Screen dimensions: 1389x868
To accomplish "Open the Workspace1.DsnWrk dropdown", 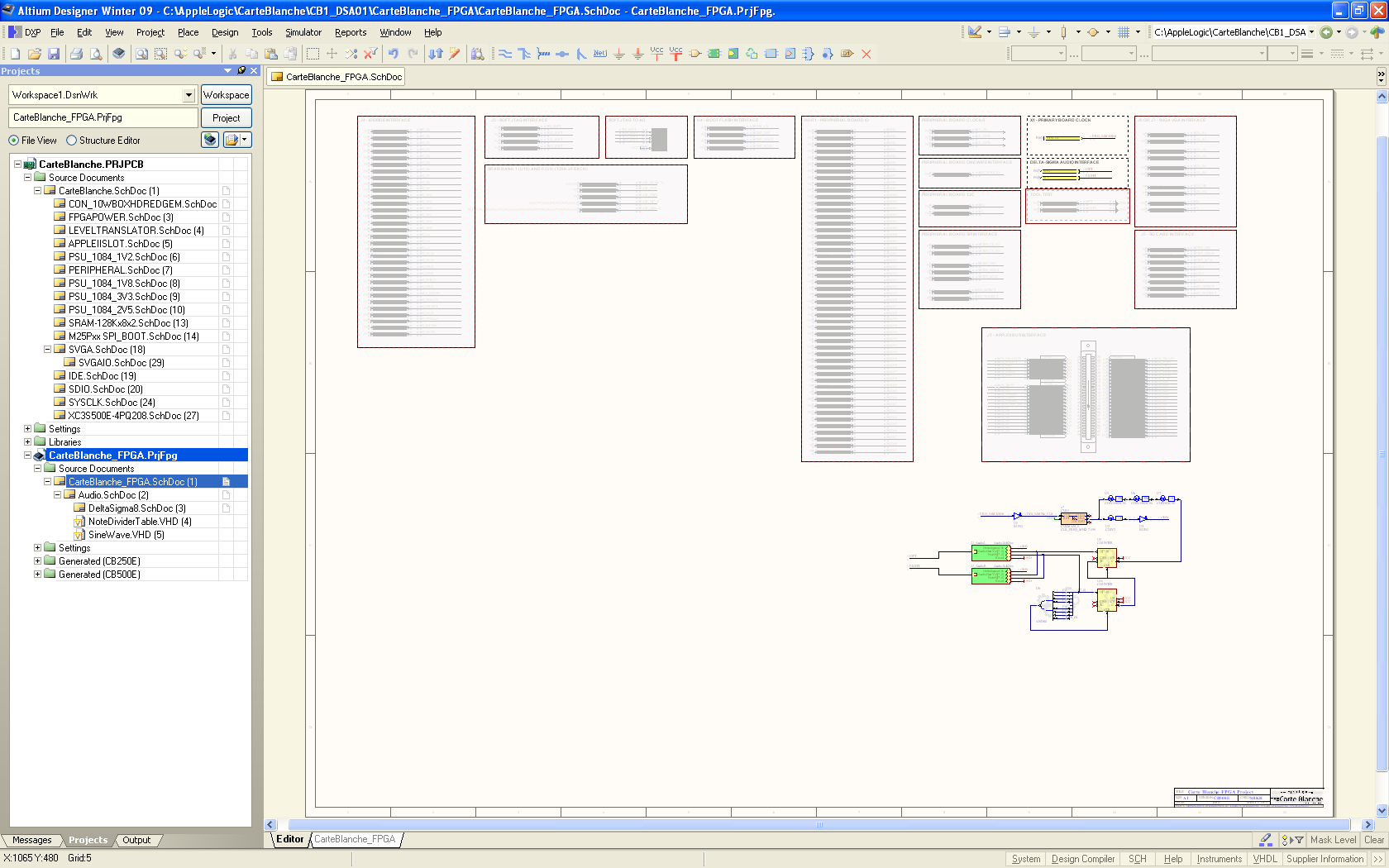I will point(189,95).
